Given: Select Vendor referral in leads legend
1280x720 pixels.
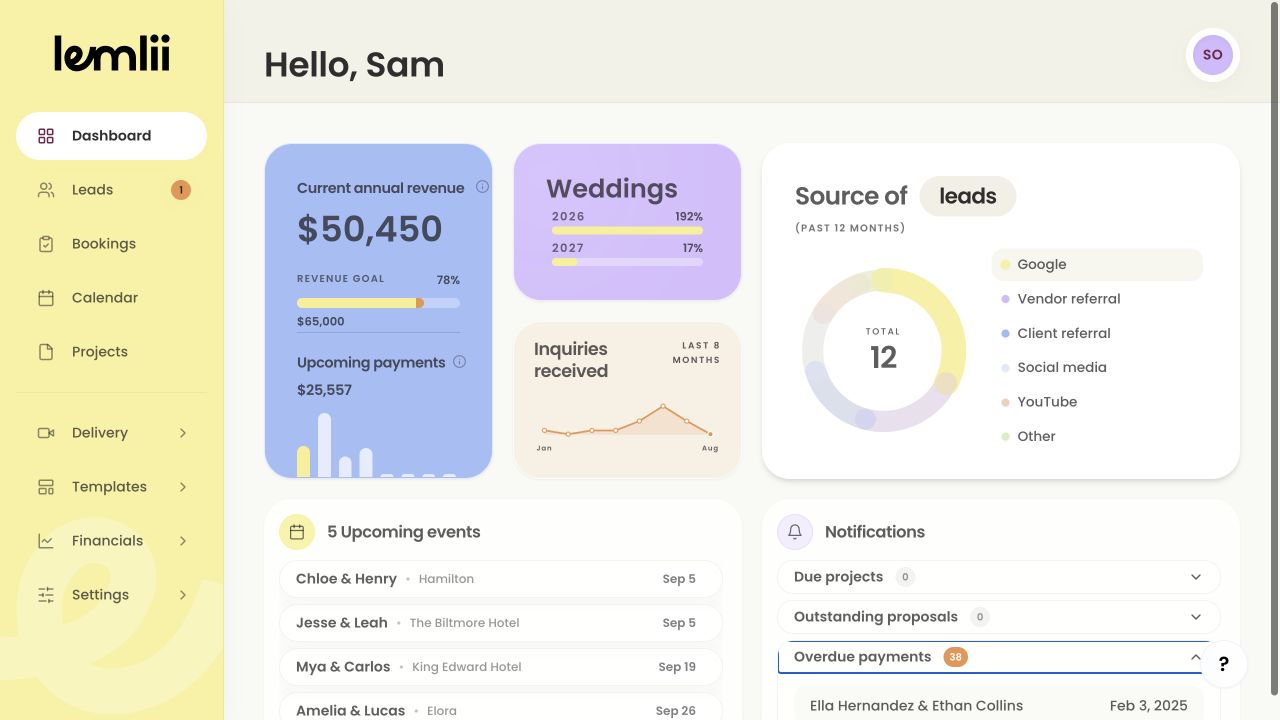Looking at the screenshot, I should (1097, 299).
